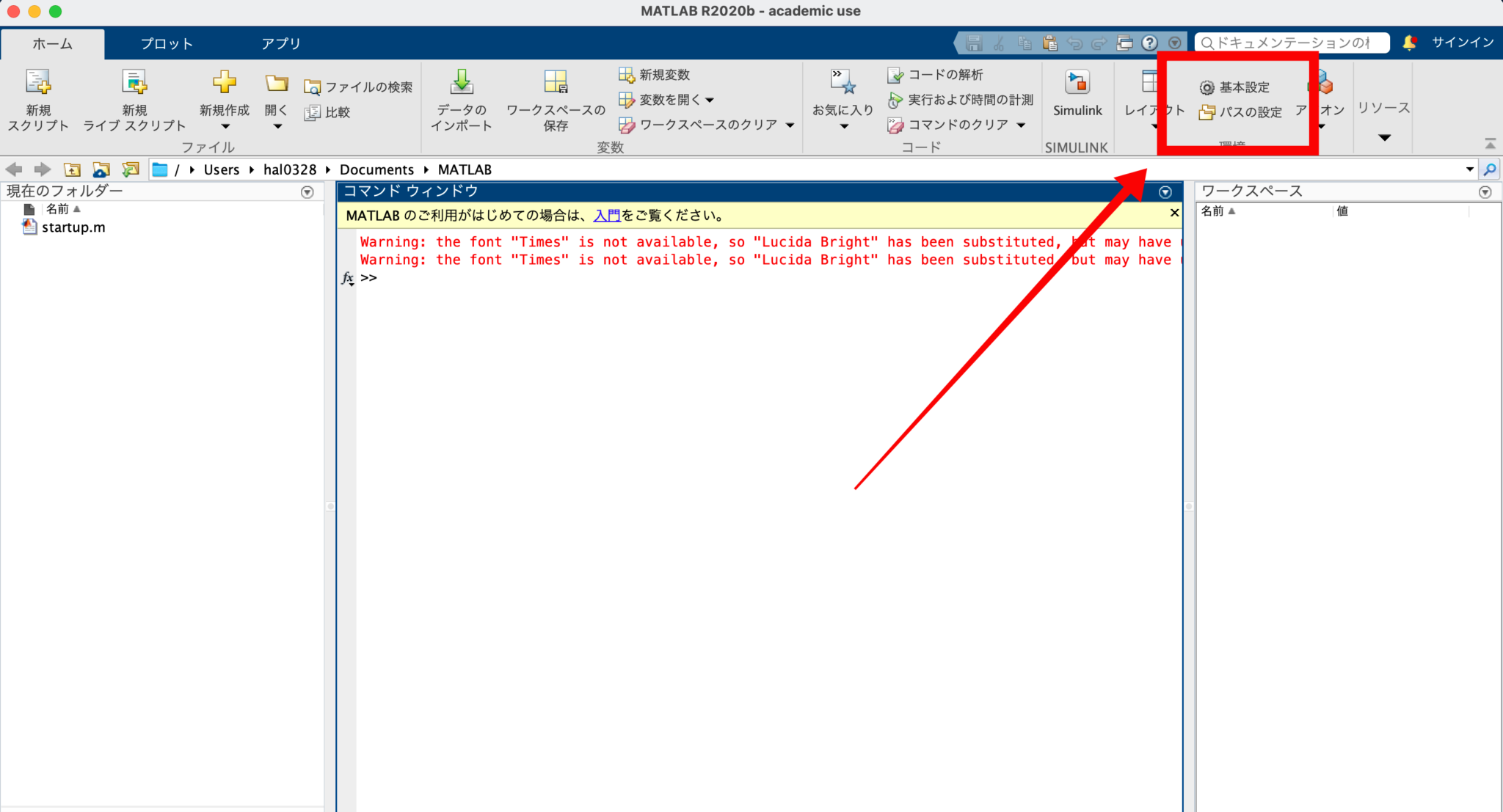Click Sign In (サインイン) button

pyautogui.click(x=1462, y=43)
